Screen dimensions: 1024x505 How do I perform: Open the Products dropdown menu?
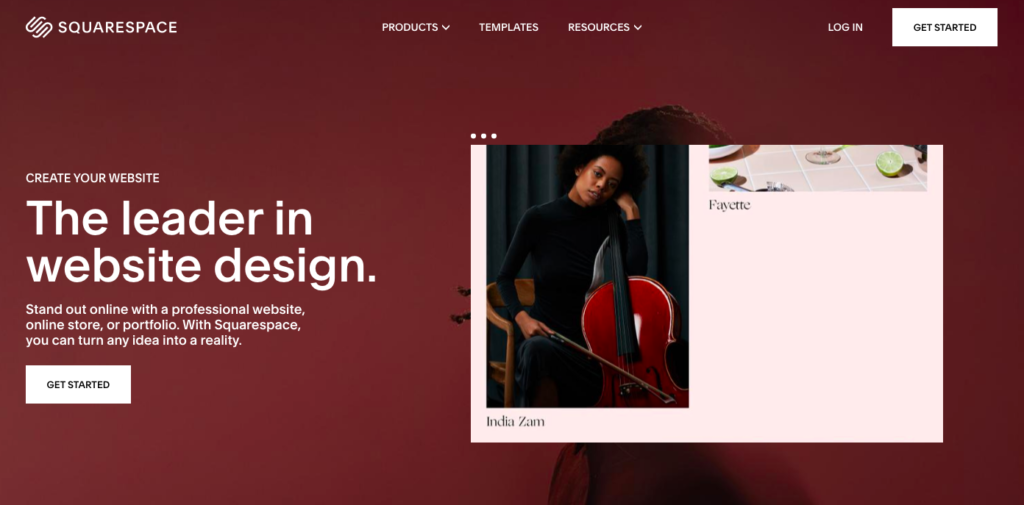415,27
